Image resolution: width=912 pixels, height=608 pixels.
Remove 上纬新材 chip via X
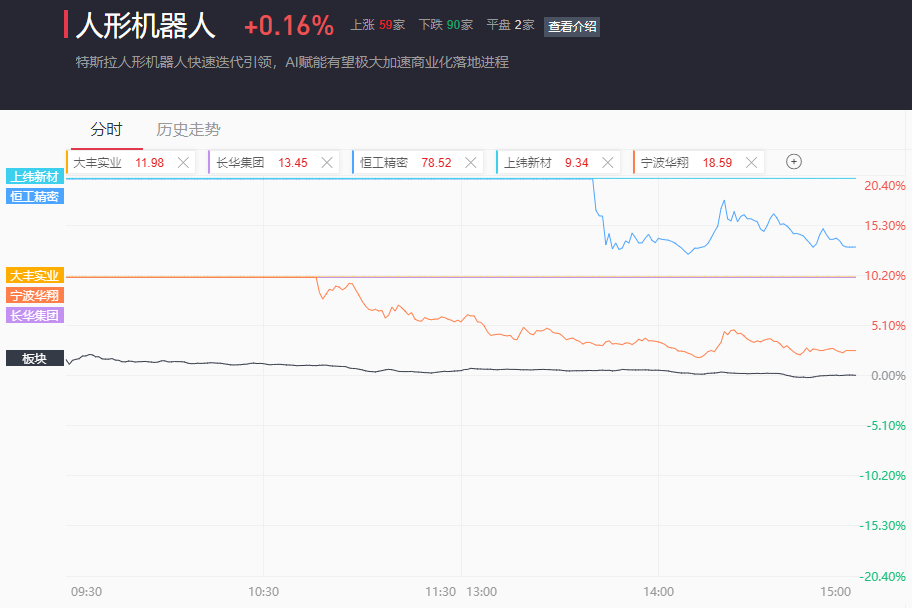coord(607,162)
